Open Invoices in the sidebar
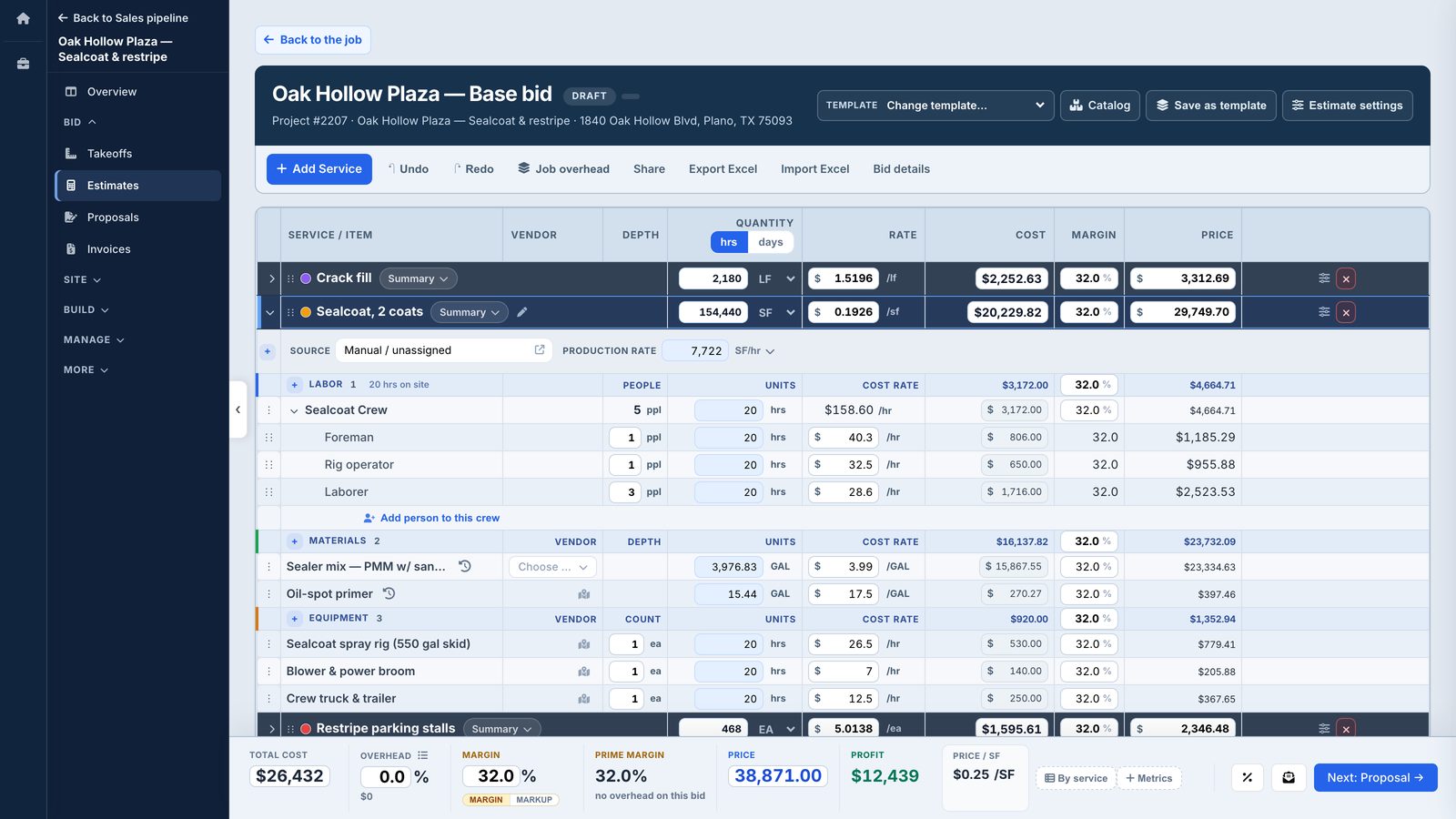This screenshot has height=819, width=1456. tap(138, 249)
